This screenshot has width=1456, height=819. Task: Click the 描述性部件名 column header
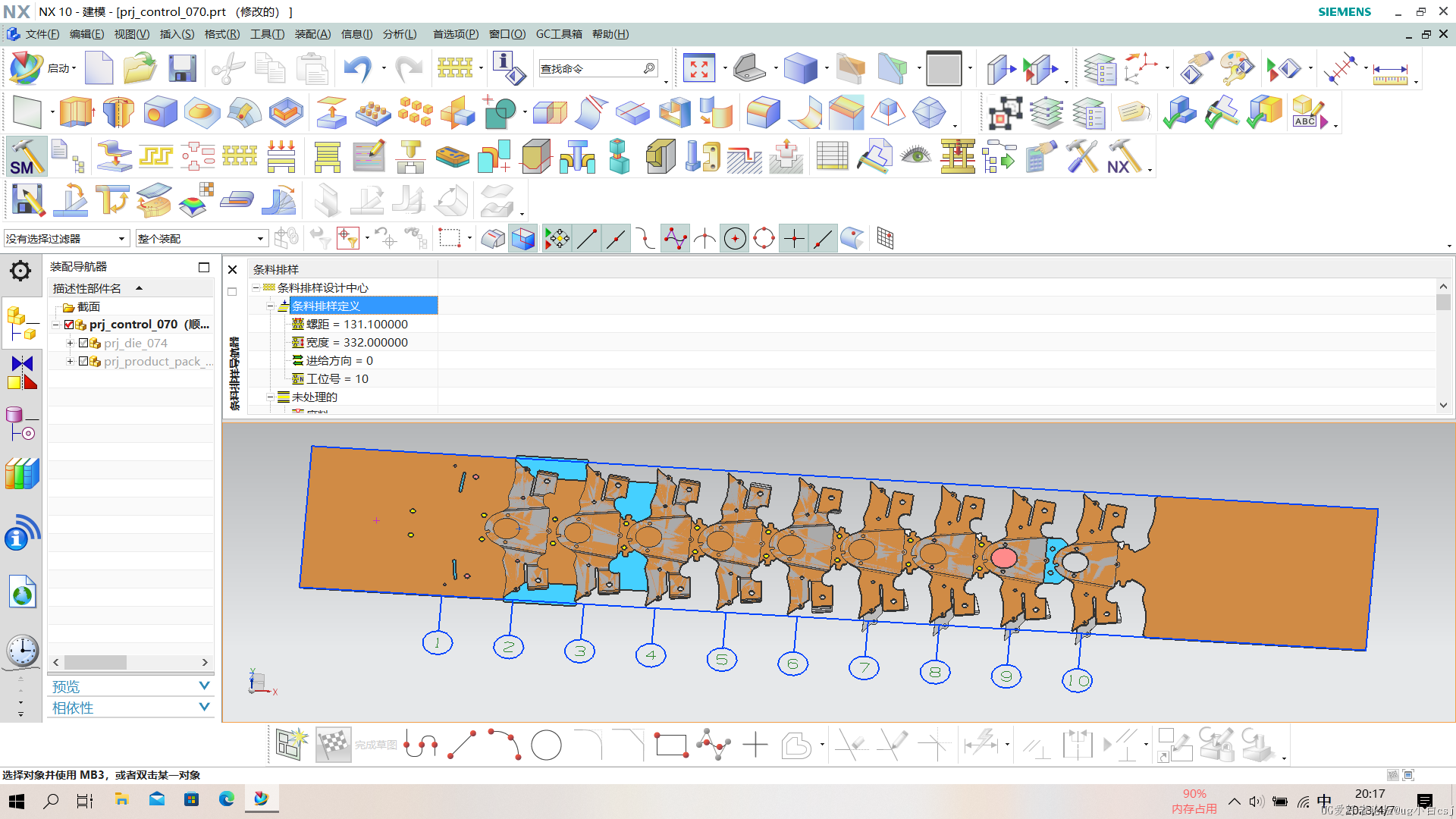130,288
